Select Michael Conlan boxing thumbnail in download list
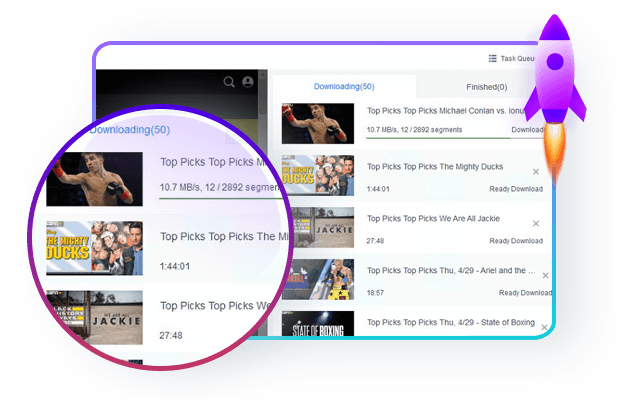625x400 pixels. (318, 124)
